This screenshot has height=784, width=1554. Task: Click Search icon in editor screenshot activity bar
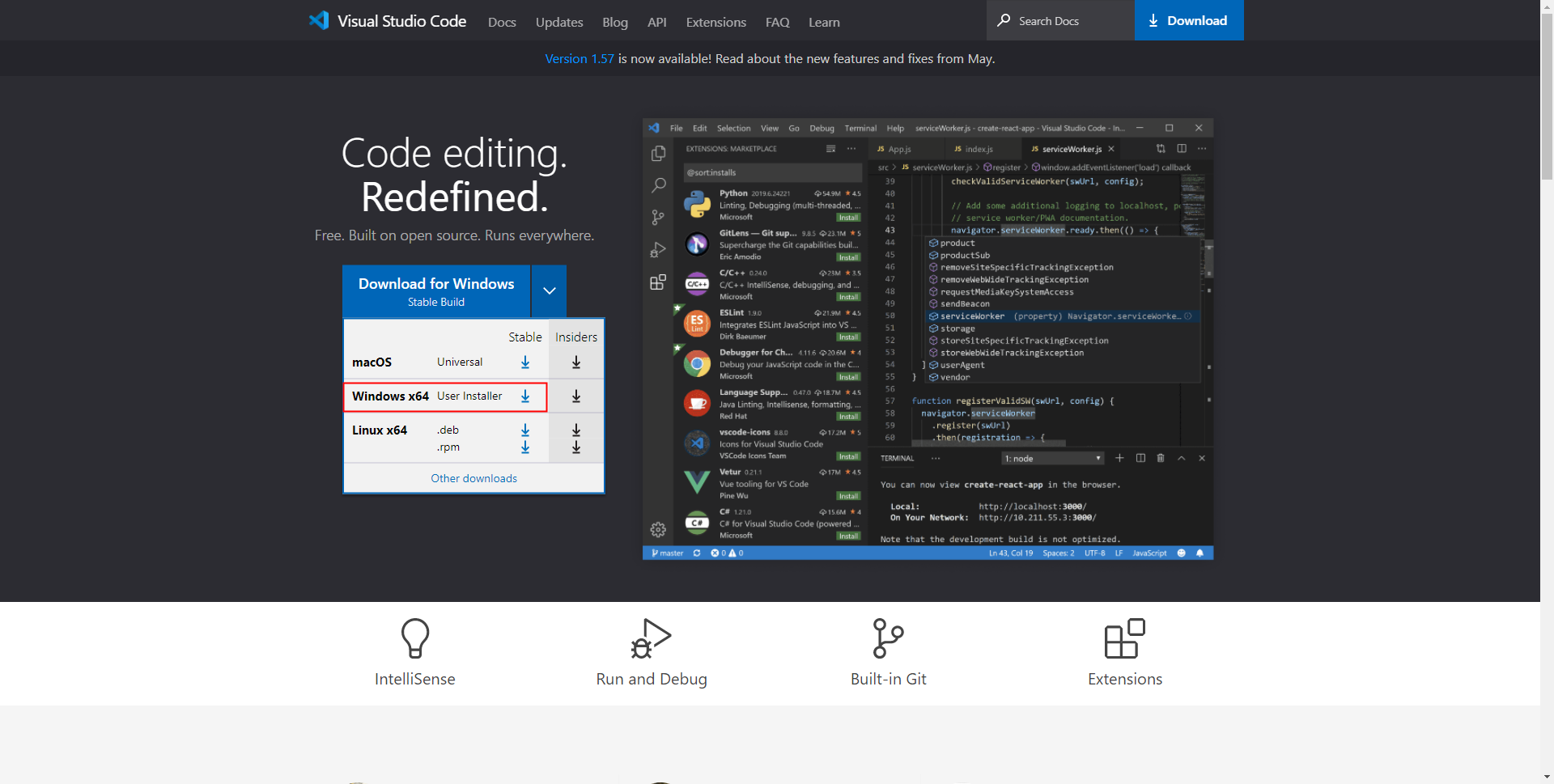(x=658, y=185)
